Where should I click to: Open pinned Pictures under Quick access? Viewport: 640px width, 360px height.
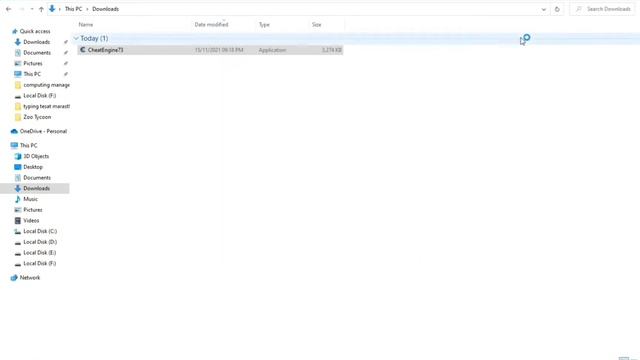(33, 63)
